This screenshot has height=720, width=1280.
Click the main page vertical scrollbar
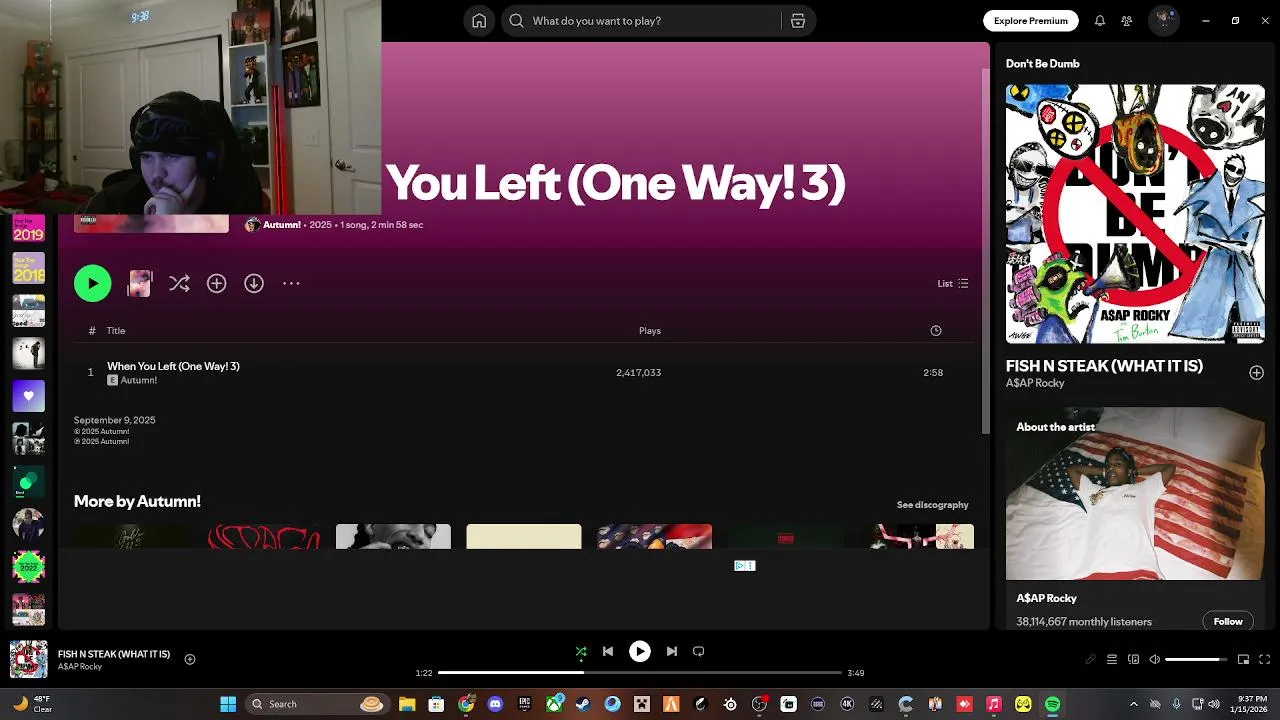coord(985,250)
